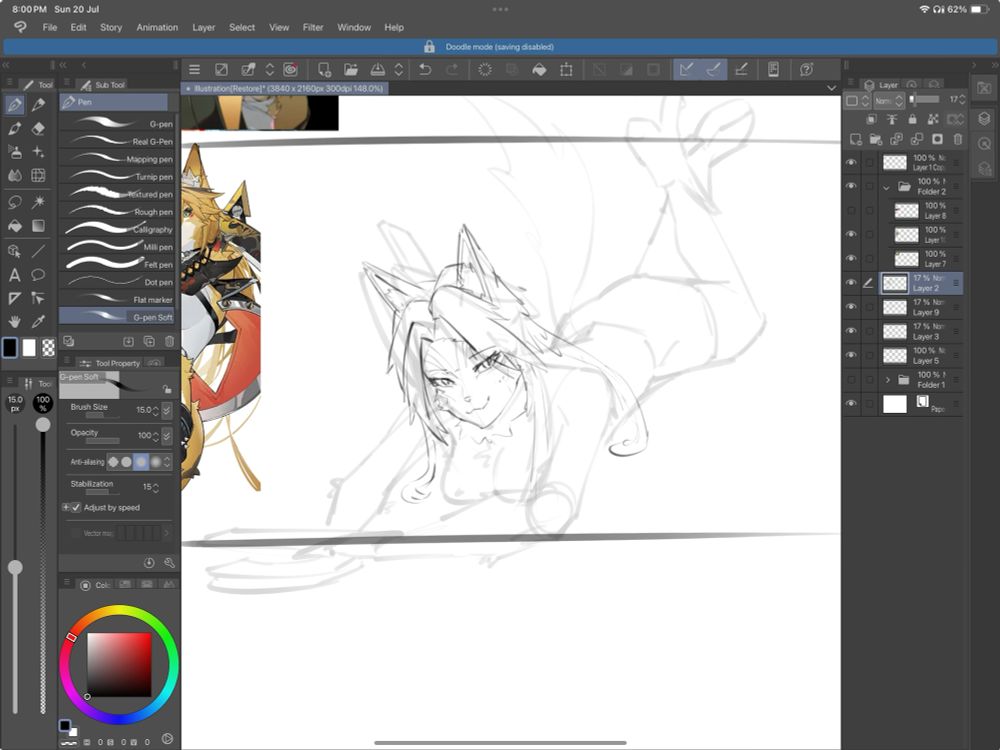
Task: Open Opacity dynamics dropdown button
Action: tap(166, 436)
